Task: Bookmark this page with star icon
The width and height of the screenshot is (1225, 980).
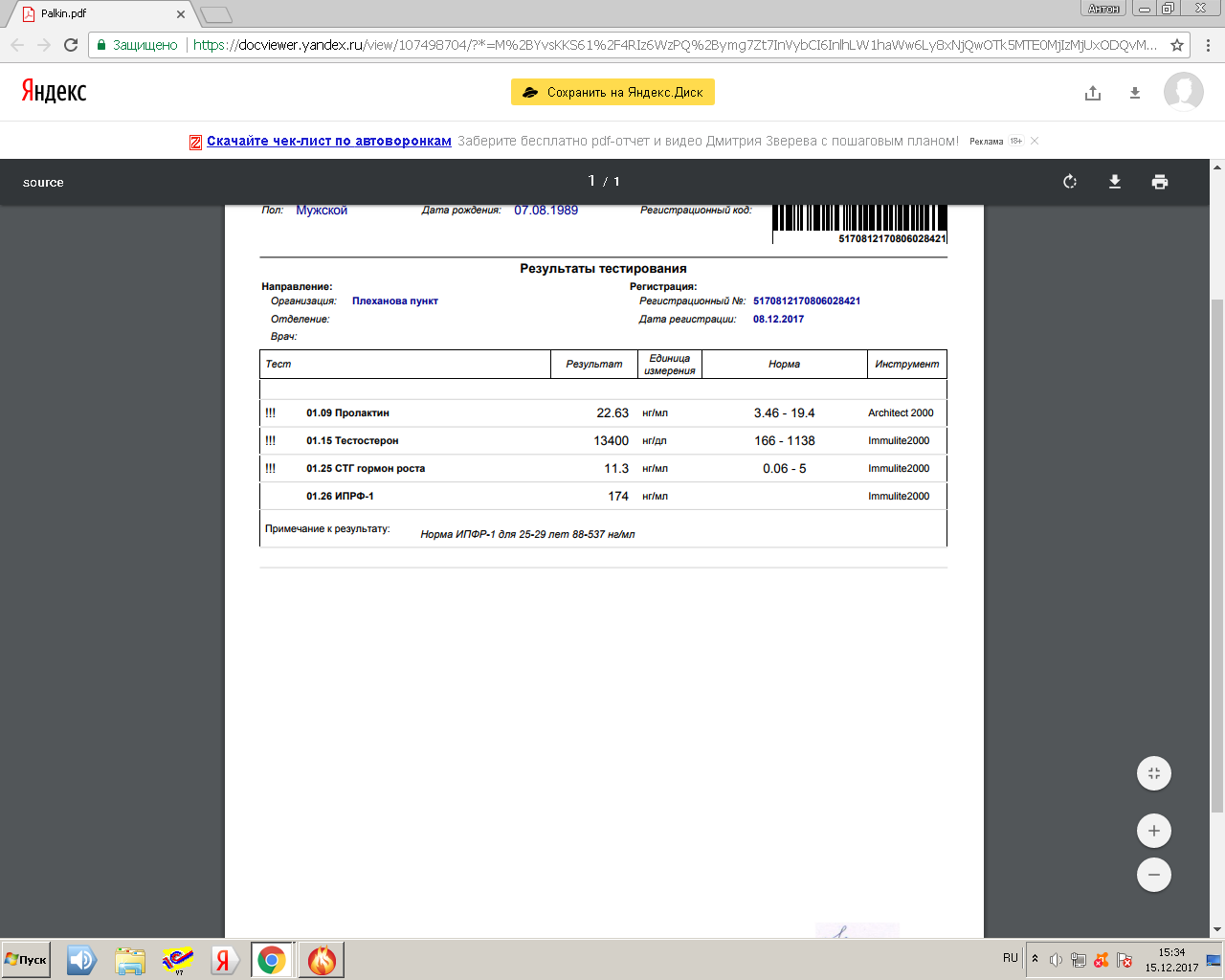Action: pyautogui.click(x=1177, y=45)
